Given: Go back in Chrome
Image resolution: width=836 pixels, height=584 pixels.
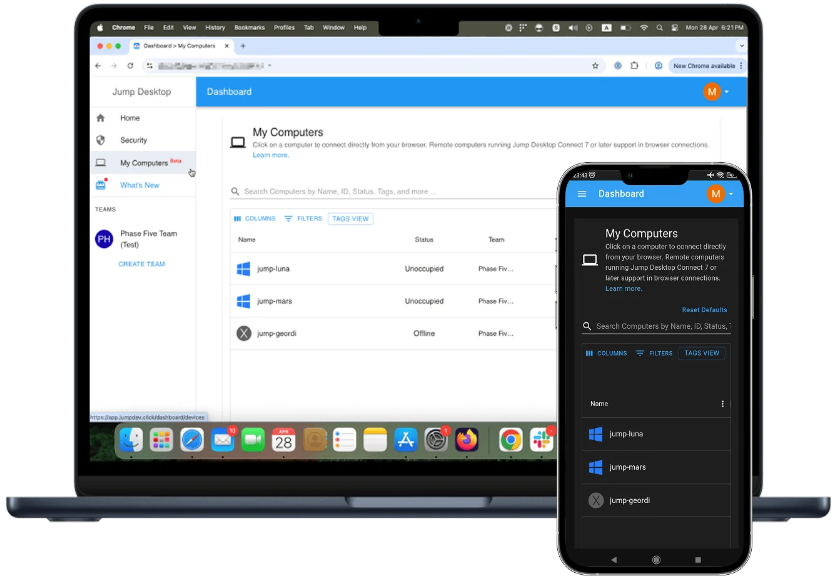Looking at the screenshot, I should coord(98,66).
